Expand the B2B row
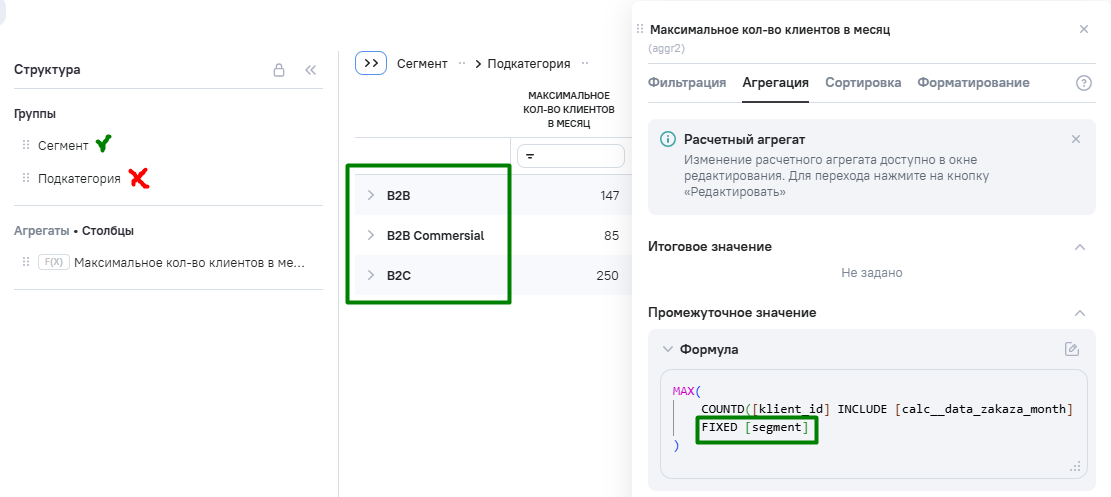The height and width of the screenshot is (497, 1111). point(371,195)
